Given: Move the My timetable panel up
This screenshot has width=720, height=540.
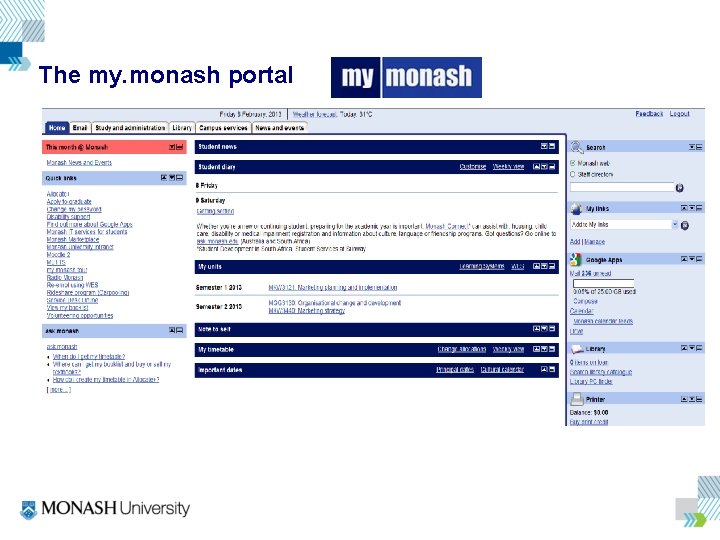Looking at the screenshot, I should (x=536, y=349).
